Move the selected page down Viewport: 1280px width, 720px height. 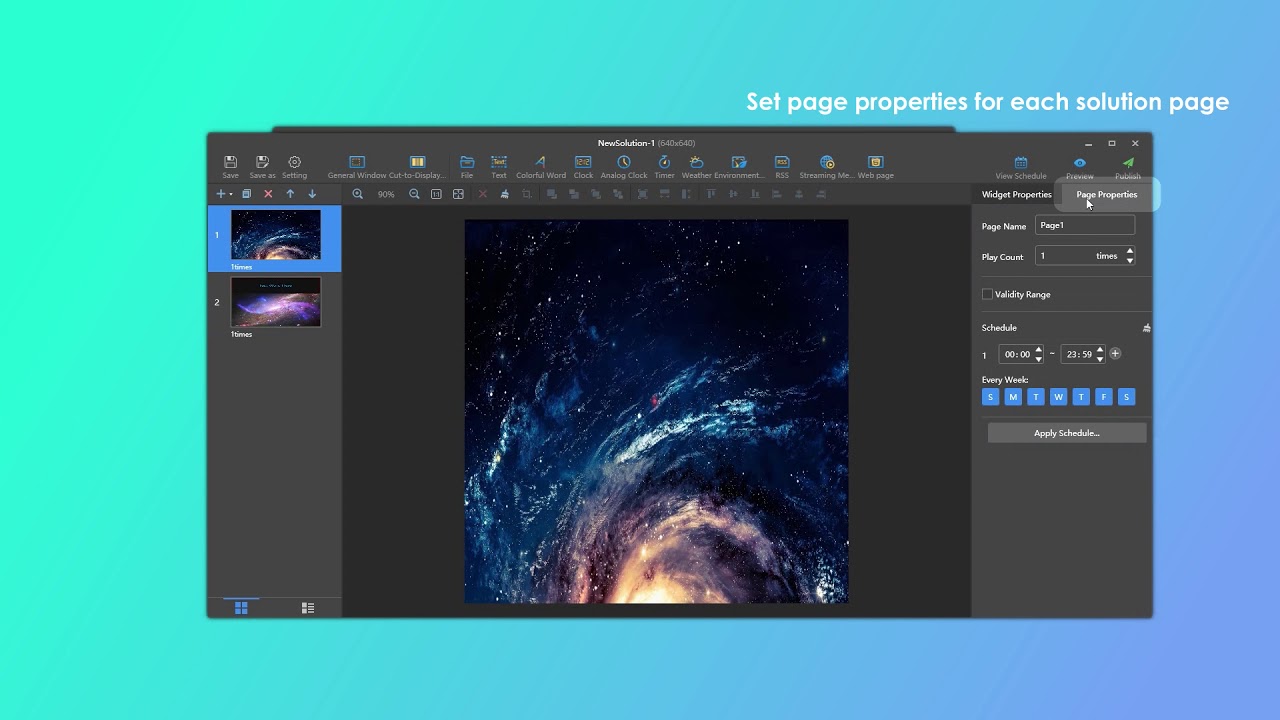tap(312, 194)
